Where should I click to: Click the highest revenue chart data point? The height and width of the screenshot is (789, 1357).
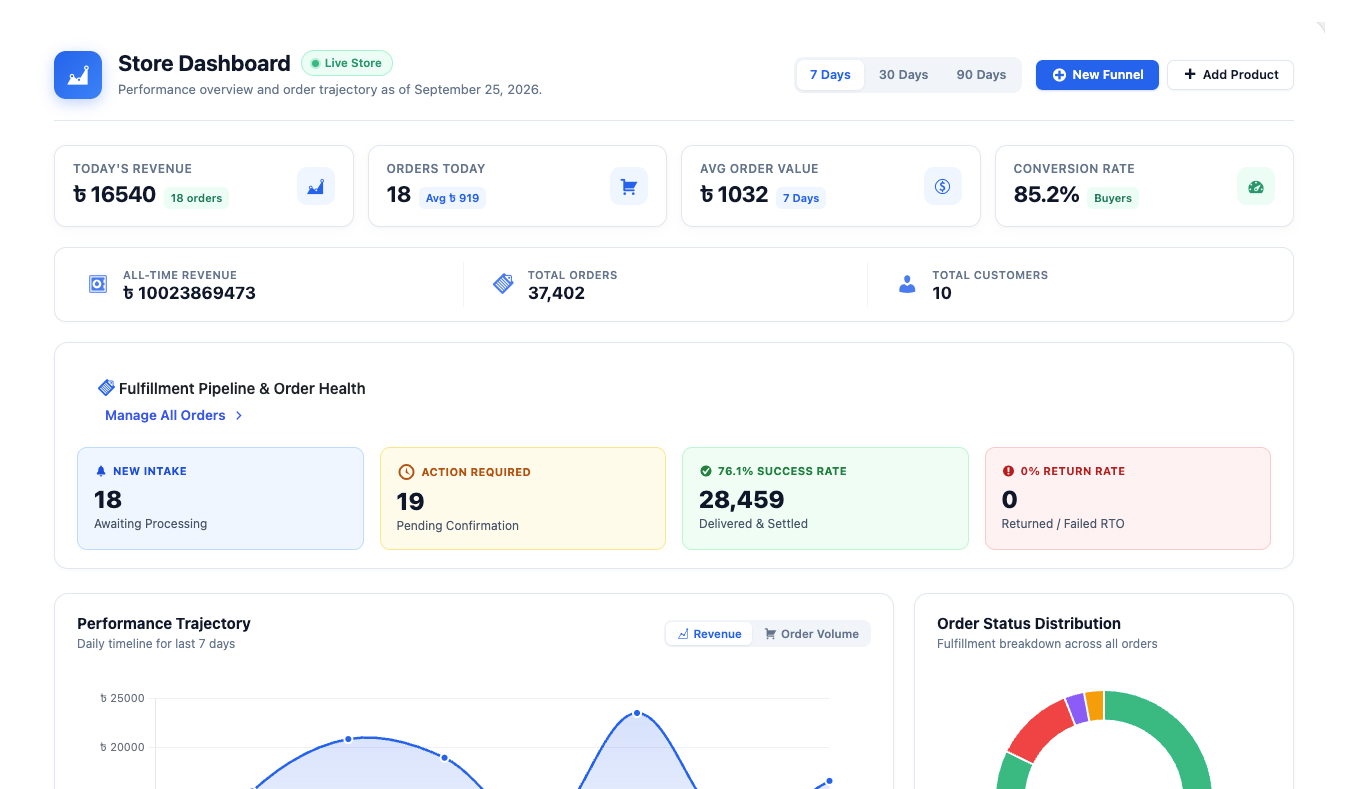[637, 713]
